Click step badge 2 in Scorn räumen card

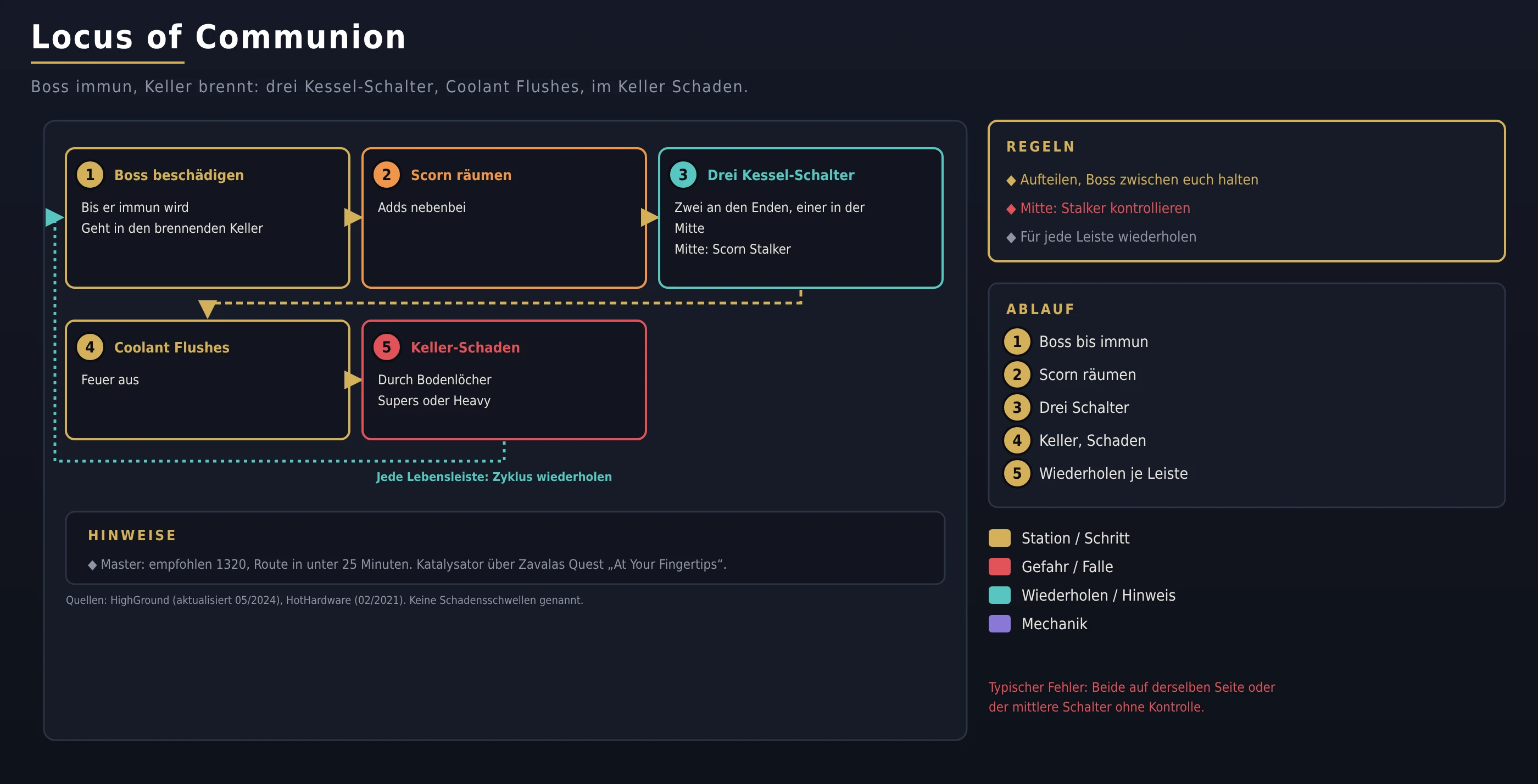pos(386,175)
